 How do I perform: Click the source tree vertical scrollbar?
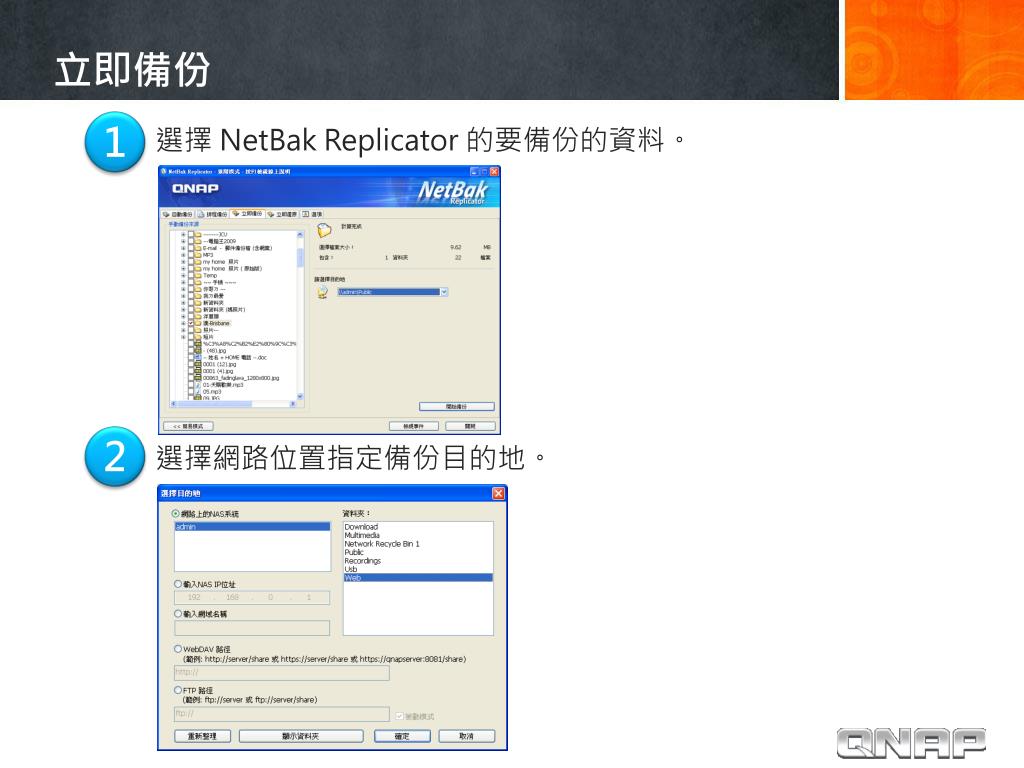pos(300,315)
